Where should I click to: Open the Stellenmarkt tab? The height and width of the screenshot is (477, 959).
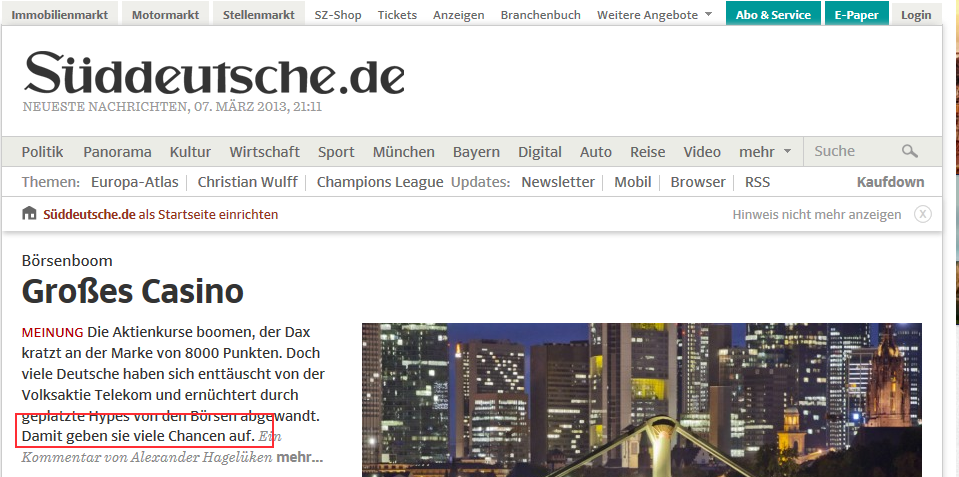[x=259, y=15]
